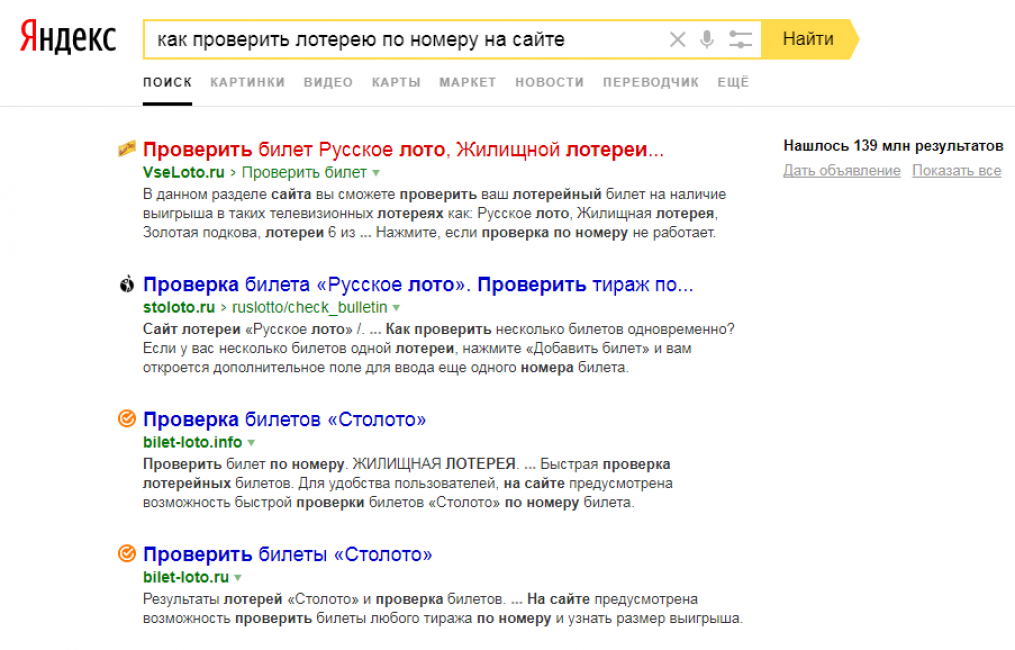Open advanced search filters icon

click(740, 39)
